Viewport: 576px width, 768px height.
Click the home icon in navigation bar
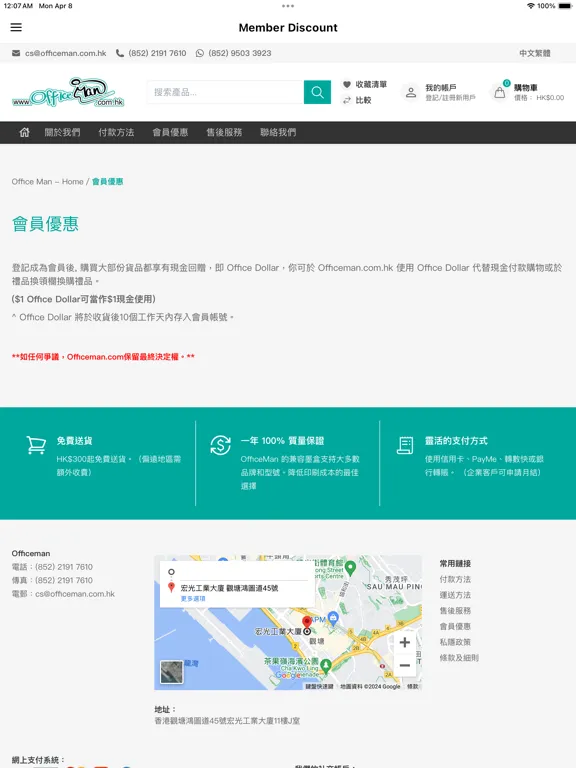pos(24,132)
